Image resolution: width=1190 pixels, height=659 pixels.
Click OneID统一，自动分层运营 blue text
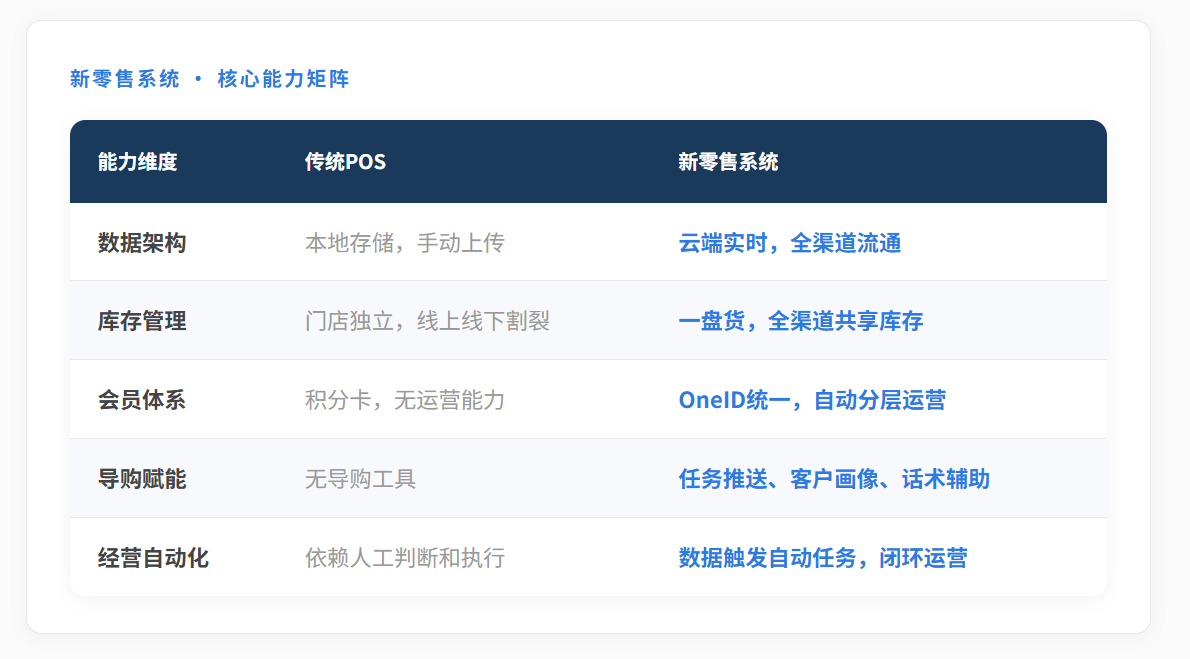pos(812,400)
